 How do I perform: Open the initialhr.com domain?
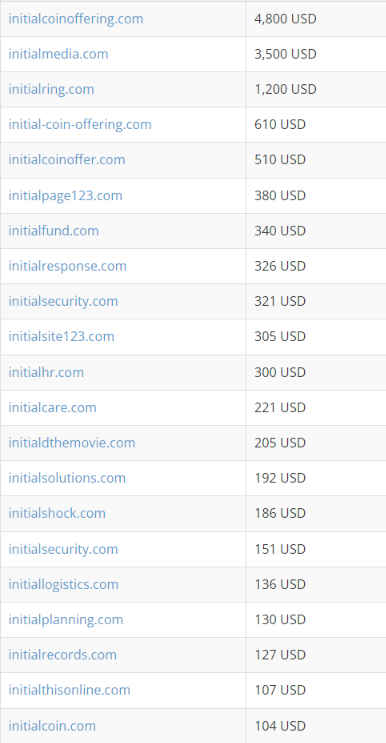point(46,372)
